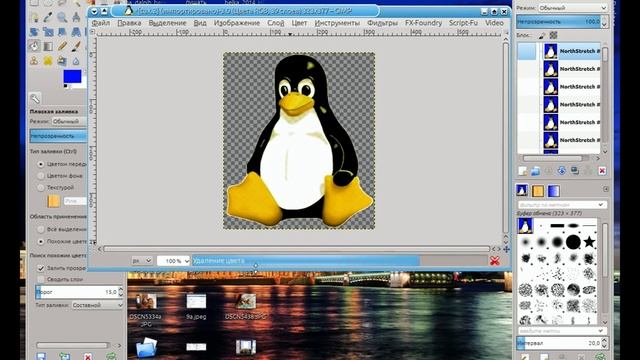The image size is (640, 360).
Task: Open the brushes dock tab menu
Action: [606, 189]
